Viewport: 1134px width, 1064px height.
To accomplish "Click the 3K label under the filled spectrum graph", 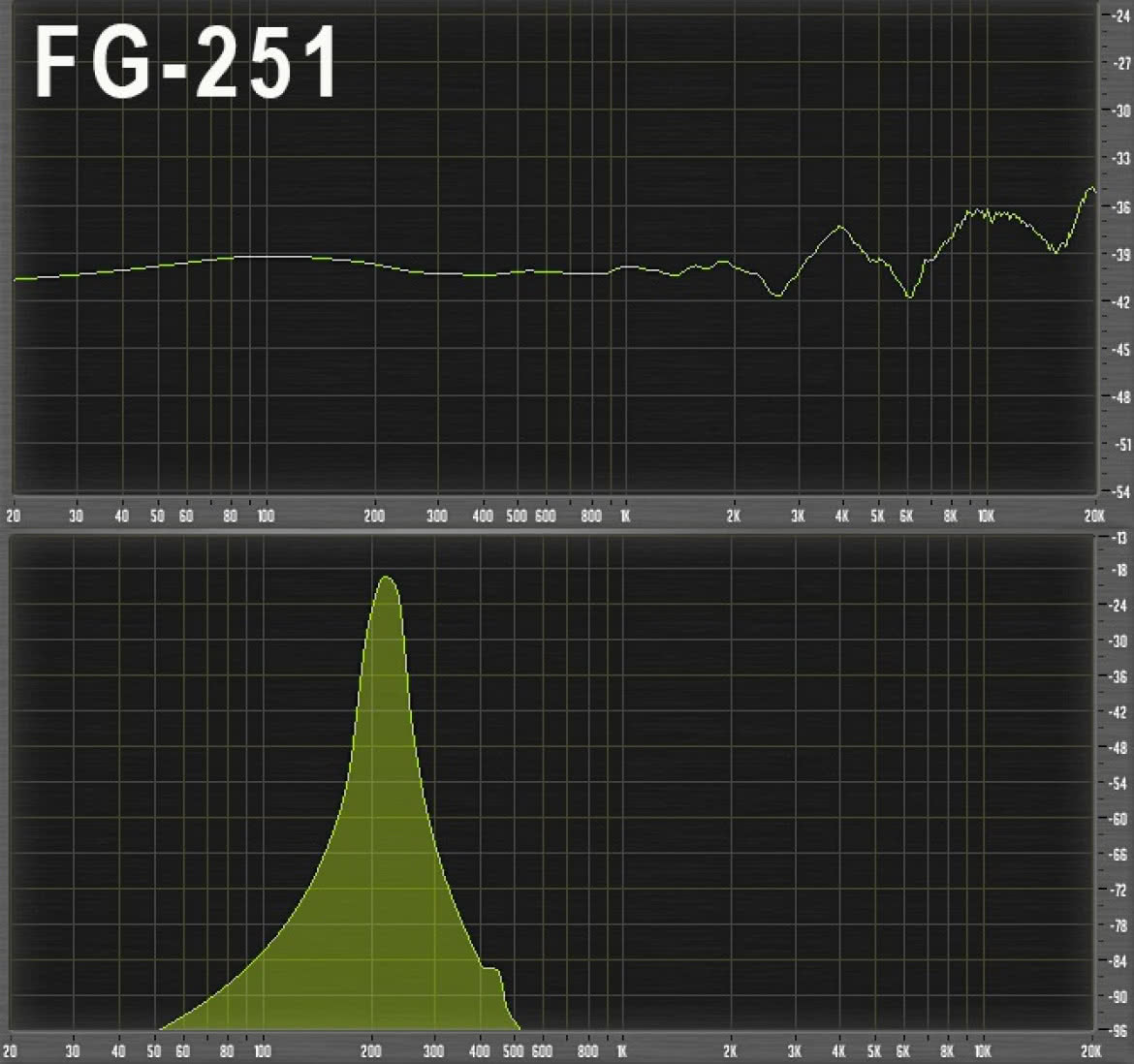I will point(795,1051).
